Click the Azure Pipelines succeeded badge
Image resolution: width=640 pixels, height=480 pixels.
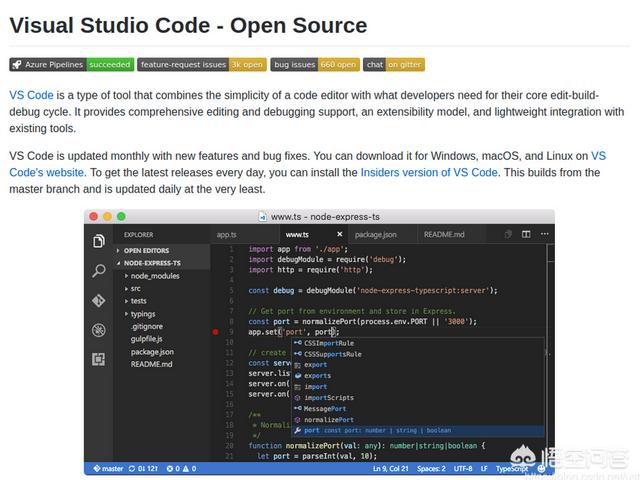pos(71,64)
